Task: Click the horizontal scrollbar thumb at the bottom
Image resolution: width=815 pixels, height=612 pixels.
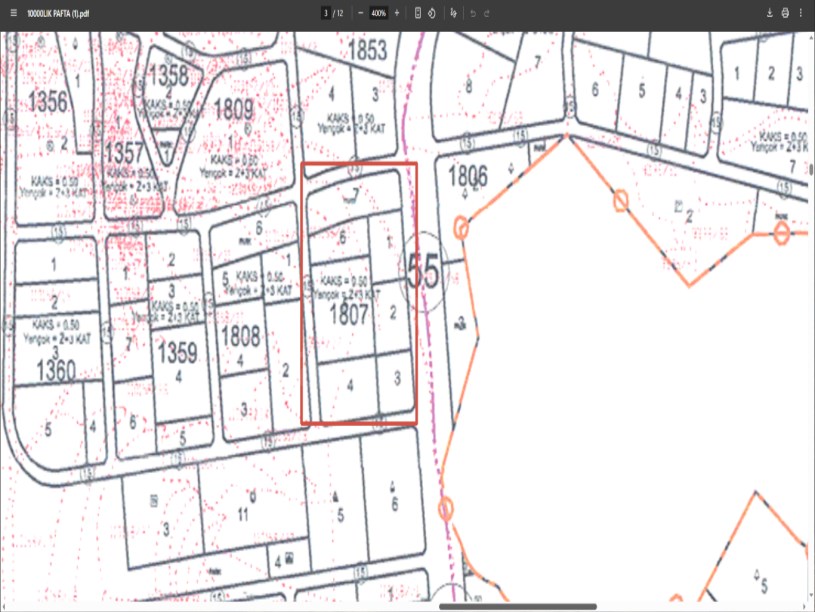Action: coord(517,607)
